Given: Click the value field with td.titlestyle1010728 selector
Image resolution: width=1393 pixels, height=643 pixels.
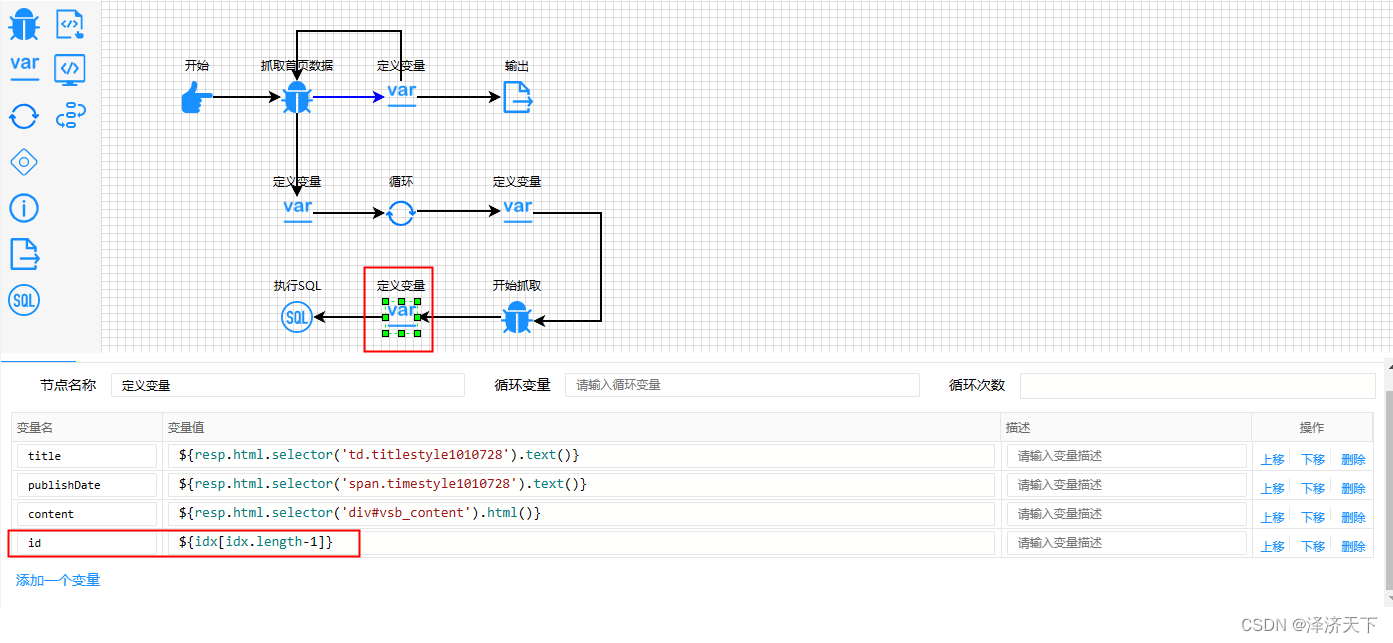Looking at the screenshot, I should coord(582,456).
